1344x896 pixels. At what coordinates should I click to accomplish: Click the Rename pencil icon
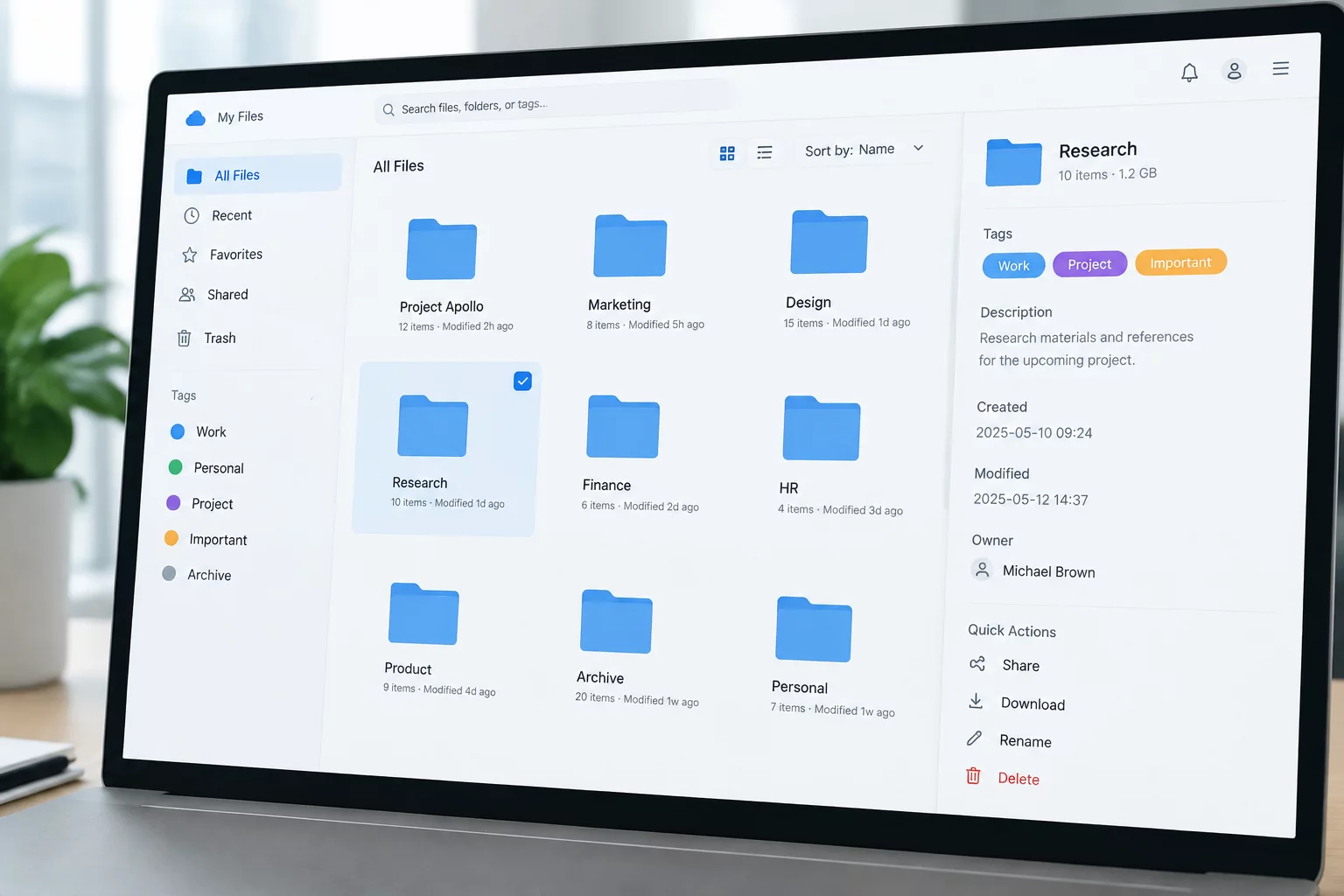[974, 738]
